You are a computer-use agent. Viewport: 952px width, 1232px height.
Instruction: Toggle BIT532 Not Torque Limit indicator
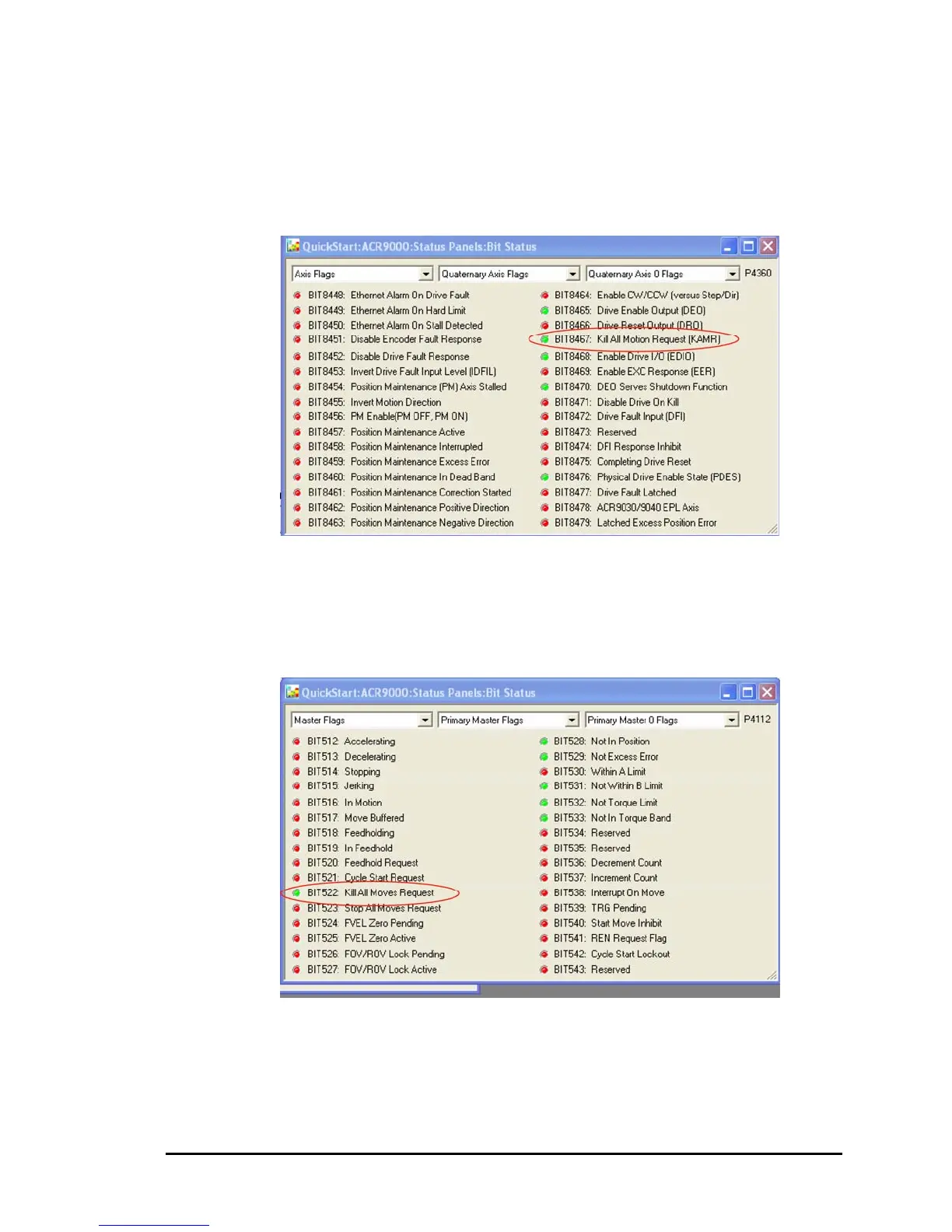click(x=544, y=802)
